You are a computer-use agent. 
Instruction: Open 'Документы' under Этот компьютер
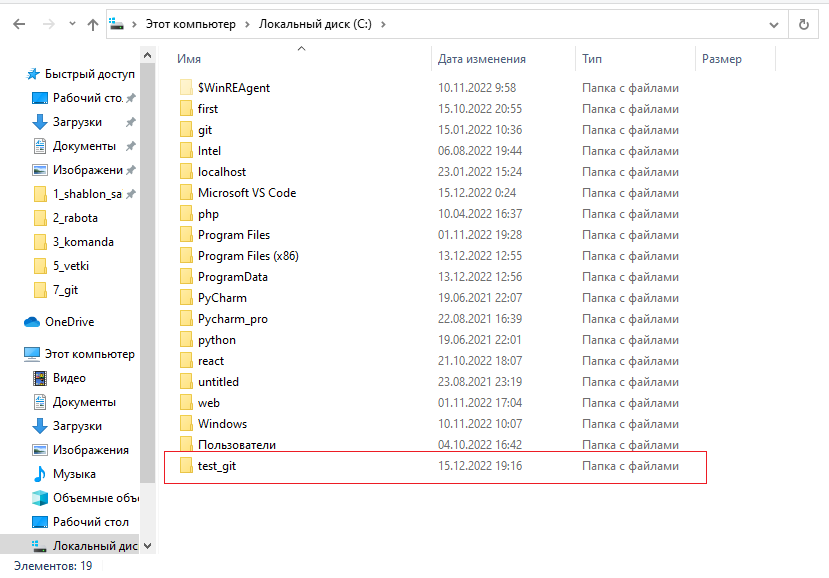(75, 402)
